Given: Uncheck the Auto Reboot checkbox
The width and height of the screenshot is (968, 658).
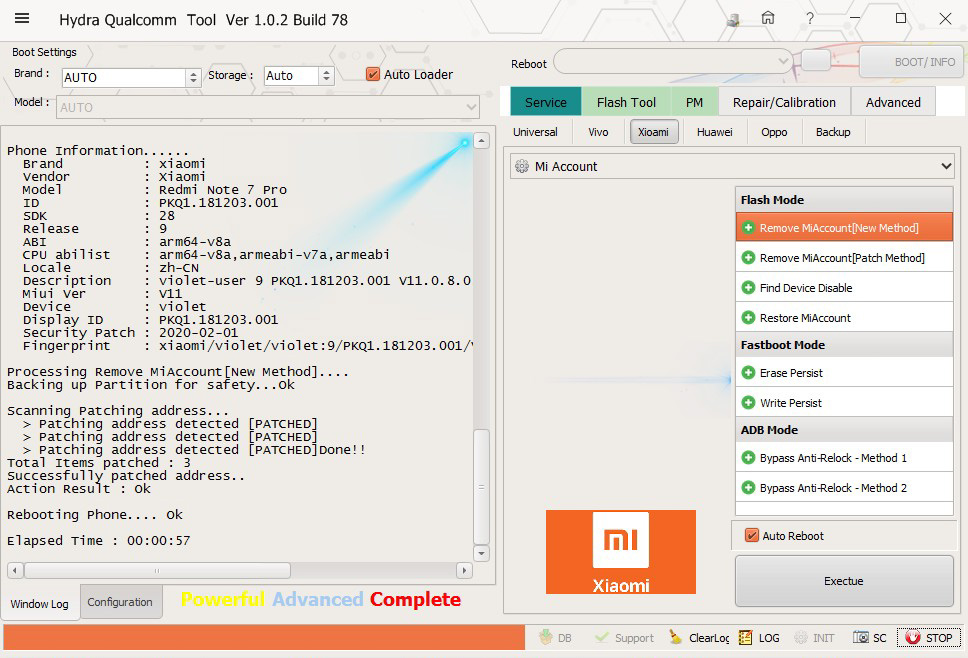Looking at the screenshot, I should (x=752, y=536).
